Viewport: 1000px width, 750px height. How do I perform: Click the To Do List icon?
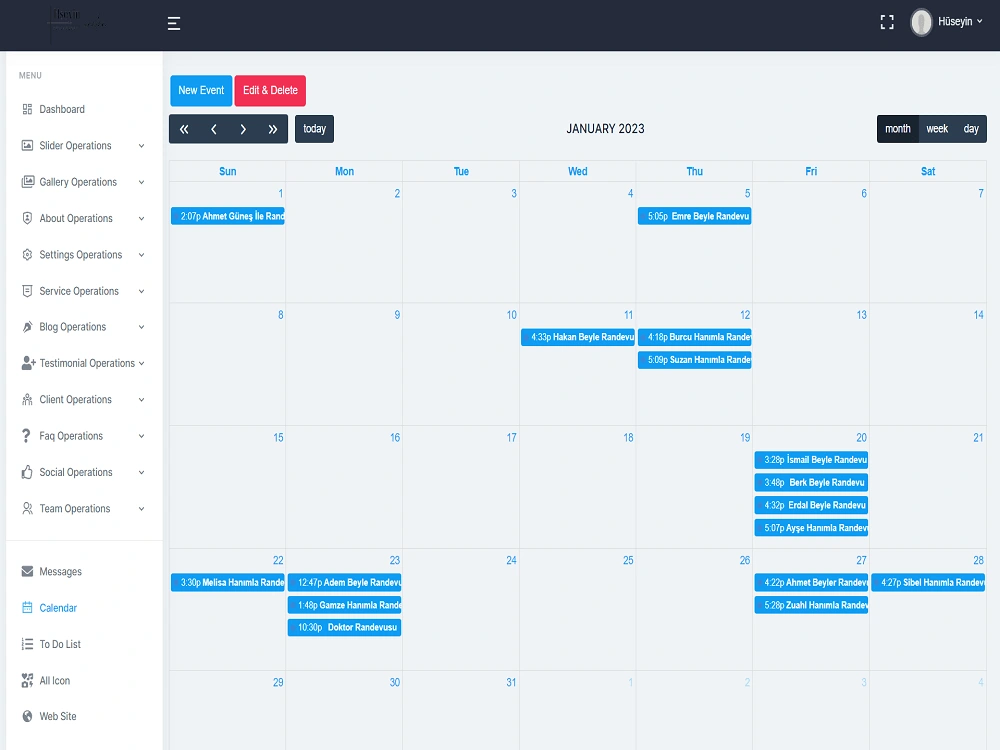[27, 644]
